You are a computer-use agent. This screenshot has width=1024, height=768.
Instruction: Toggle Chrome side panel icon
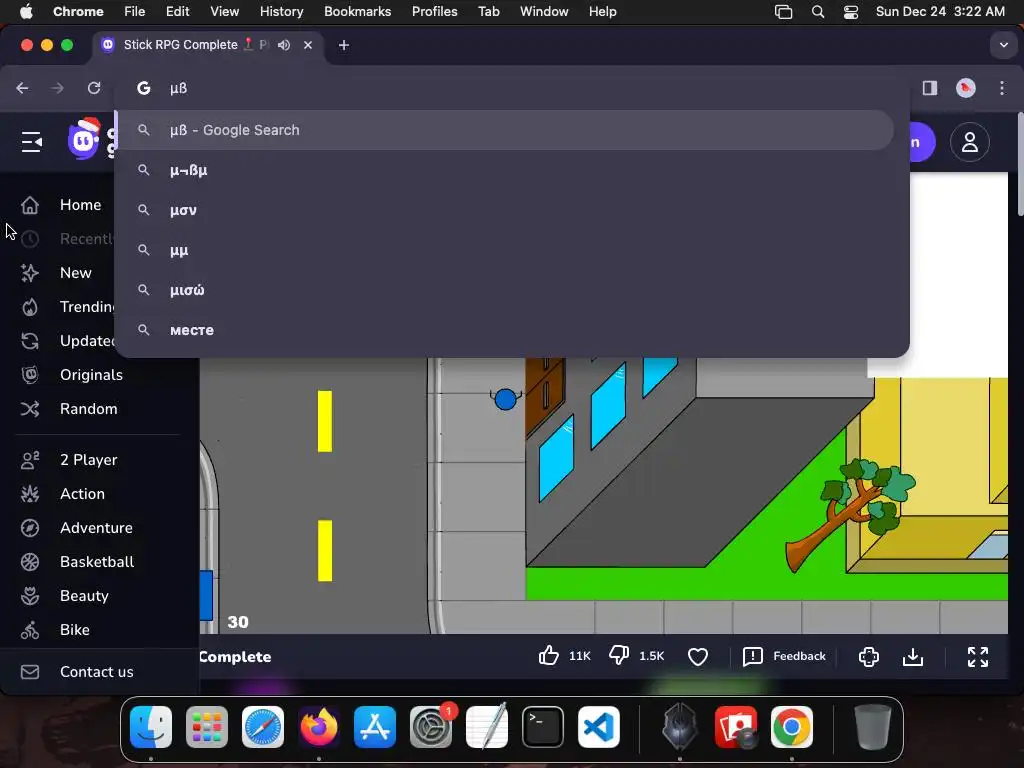click(929, 88)
